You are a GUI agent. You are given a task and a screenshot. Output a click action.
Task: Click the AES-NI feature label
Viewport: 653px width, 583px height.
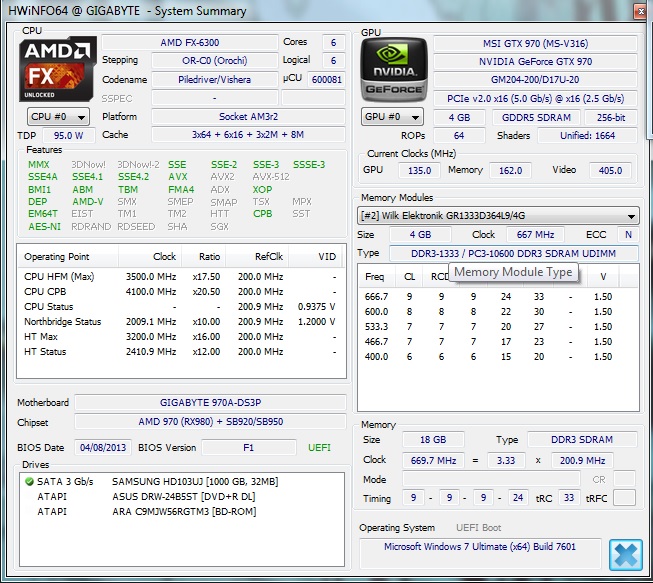click(x=44, y=227)
